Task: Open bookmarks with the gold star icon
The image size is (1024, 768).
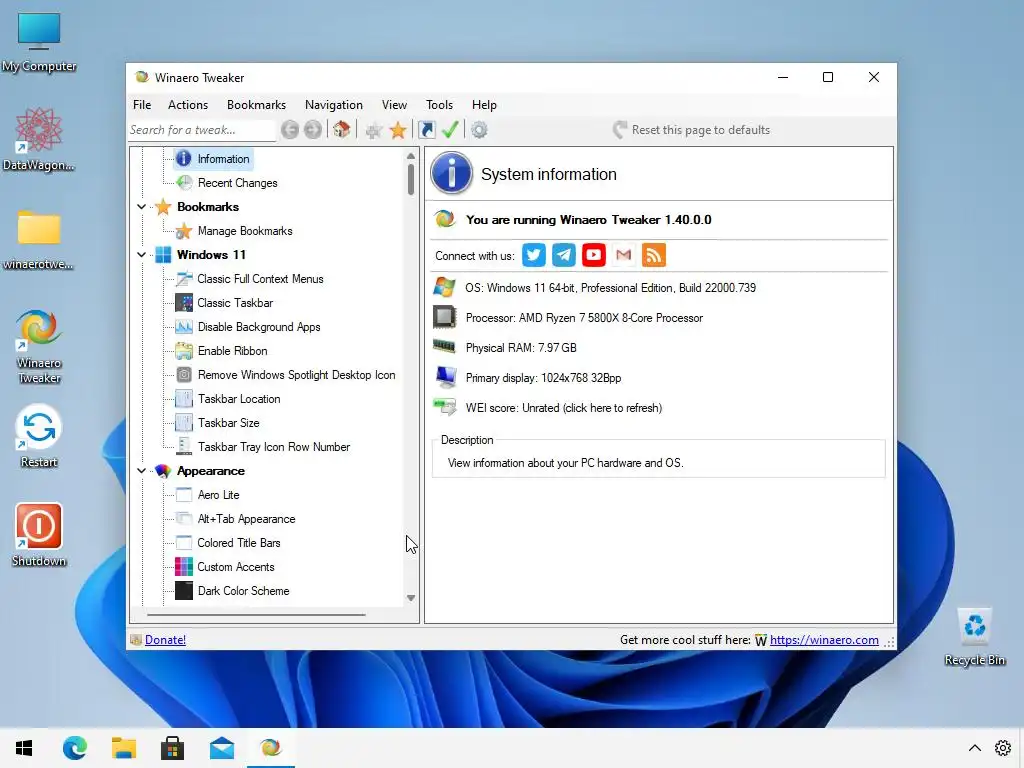Action: pos(398,130)
